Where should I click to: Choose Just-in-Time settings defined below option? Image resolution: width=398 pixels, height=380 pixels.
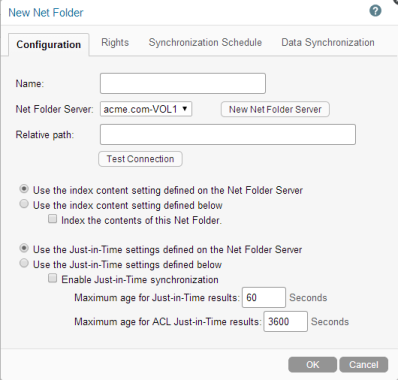[24, 263]
